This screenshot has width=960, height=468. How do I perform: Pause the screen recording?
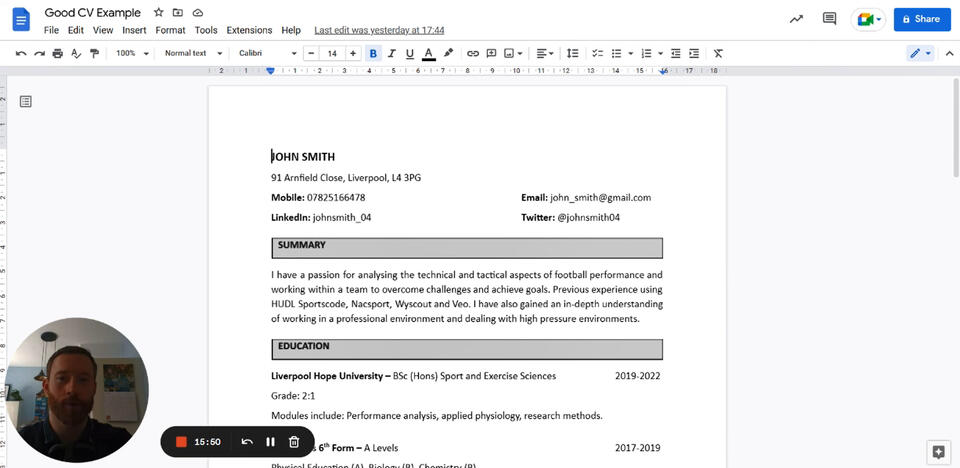270,442
